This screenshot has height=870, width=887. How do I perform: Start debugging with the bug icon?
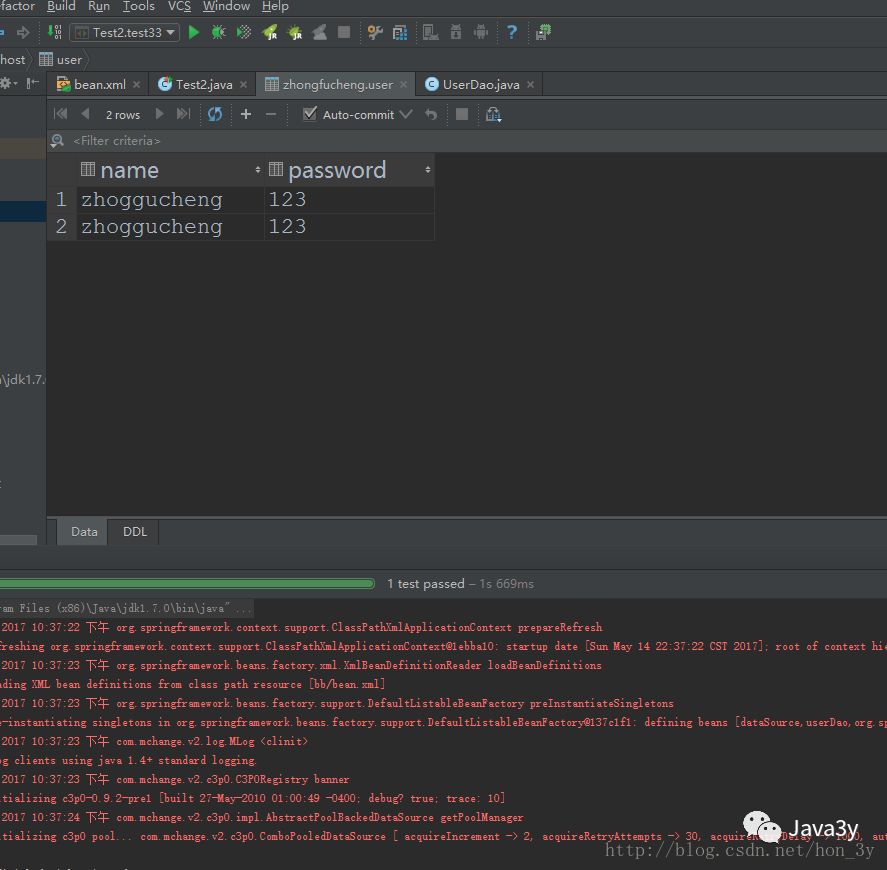pos(218,32)
